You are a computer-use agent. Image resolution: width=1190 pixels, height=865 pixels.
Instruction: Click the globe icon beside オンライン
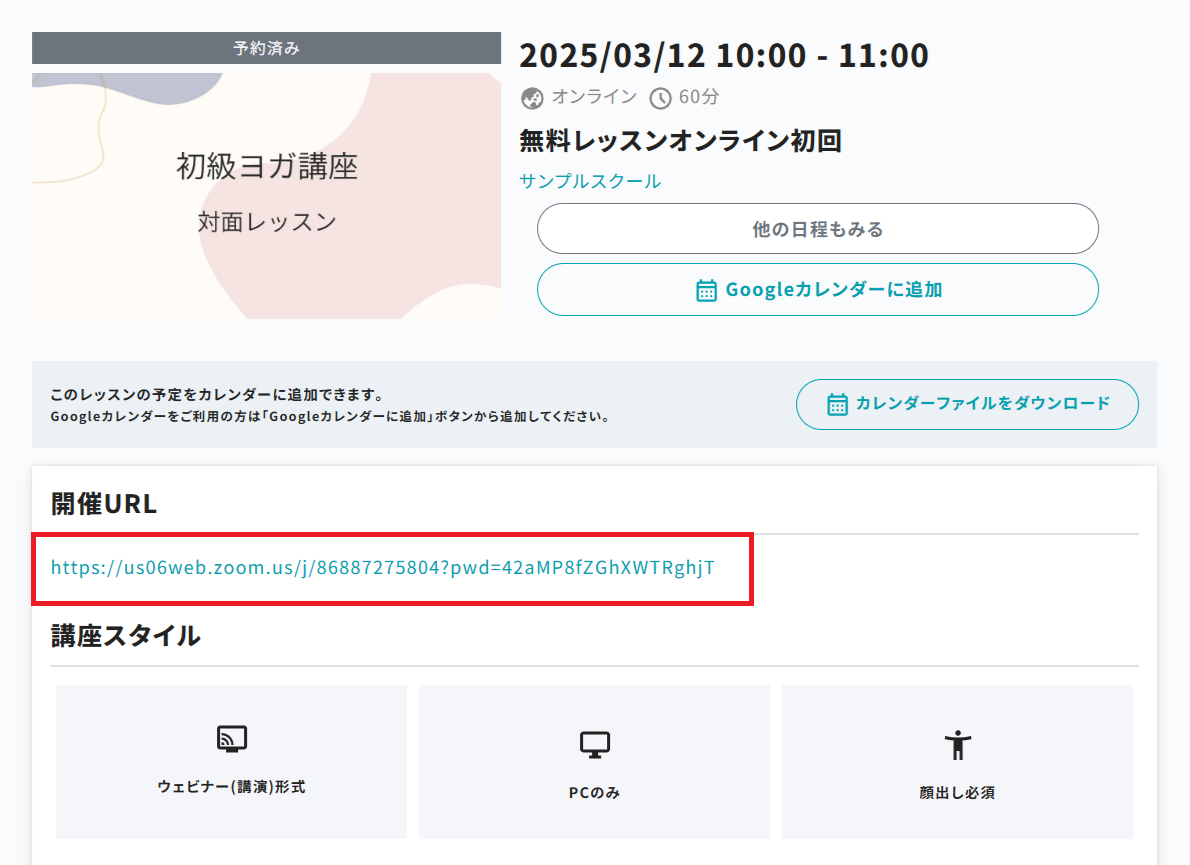[x=532, y=98]
